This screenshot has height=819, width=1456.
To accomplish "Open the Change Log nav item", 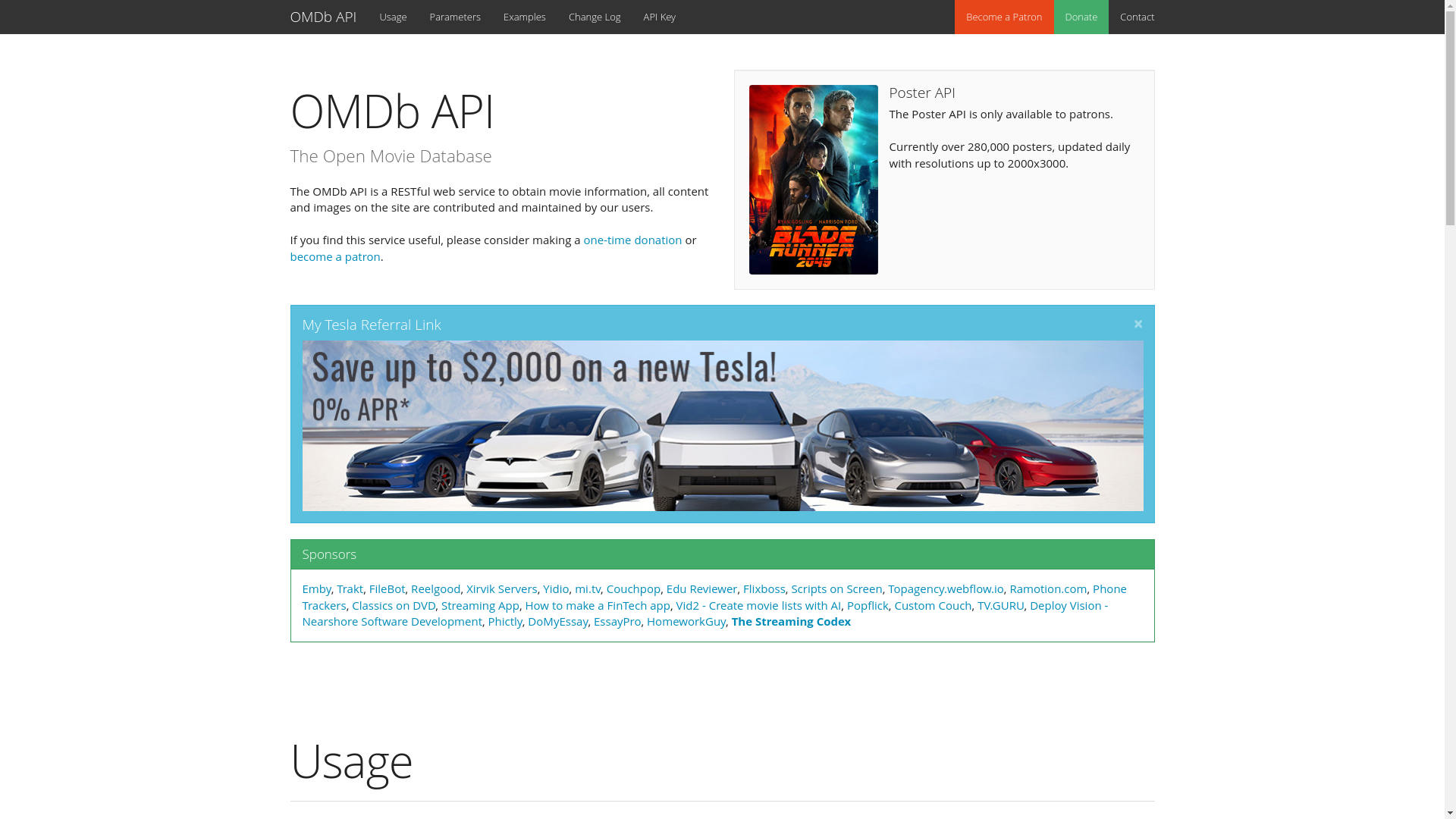I will click(x=595, y=17).
